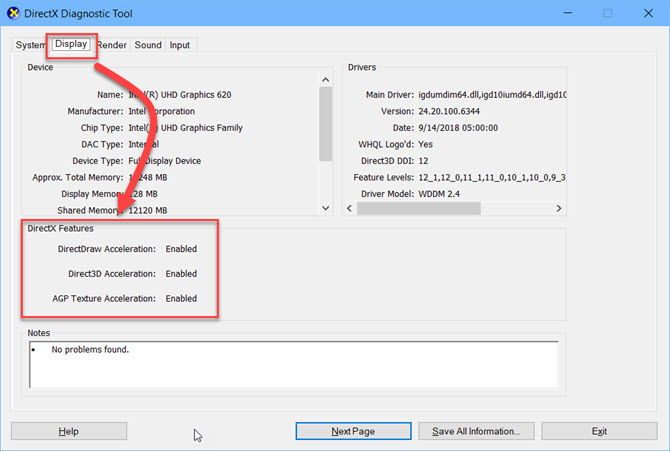Click the '12120 MB' shared memory value
The width and height of the screenshot is (670, 452).
[x=148, y=210]
